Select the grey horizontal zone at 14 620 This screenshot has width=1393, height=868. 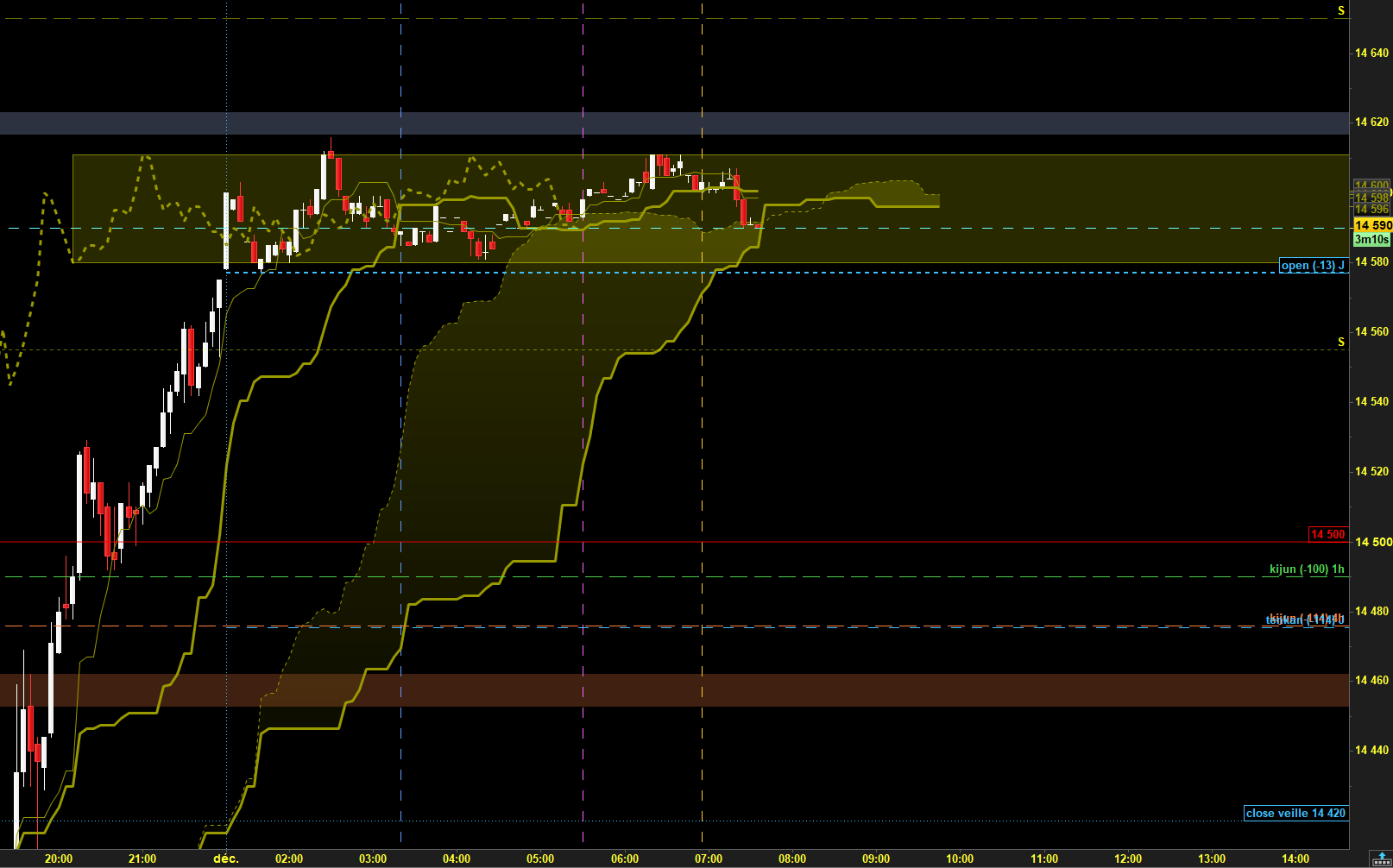[x=674, y=123]
